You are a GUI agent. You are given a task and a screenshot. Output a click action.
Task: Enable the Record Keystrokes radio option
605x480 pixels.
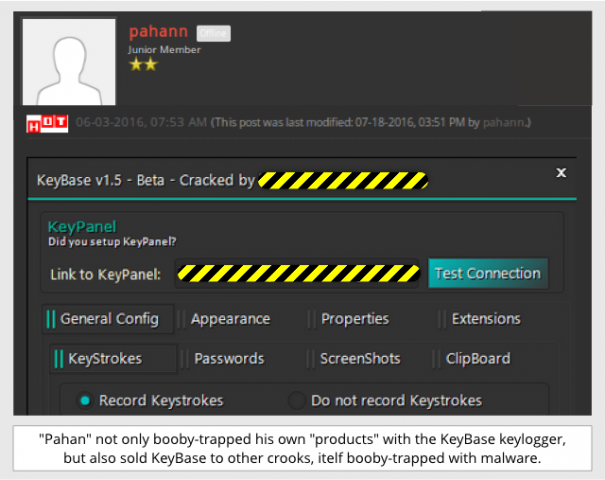86,400
